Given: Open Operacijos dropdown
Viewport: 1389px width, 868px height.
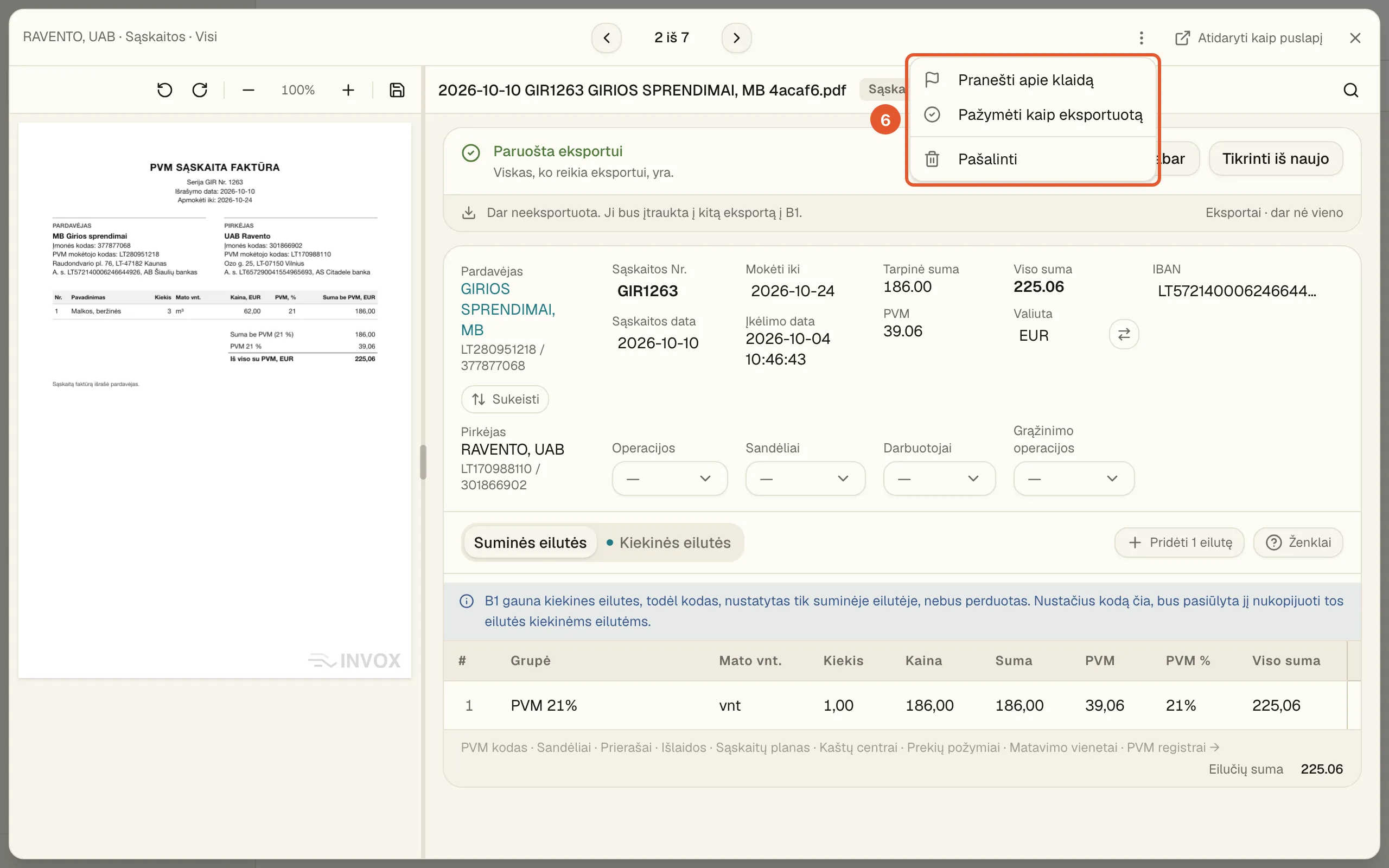Looking at the screenshot, I should (x=669, y=478).
